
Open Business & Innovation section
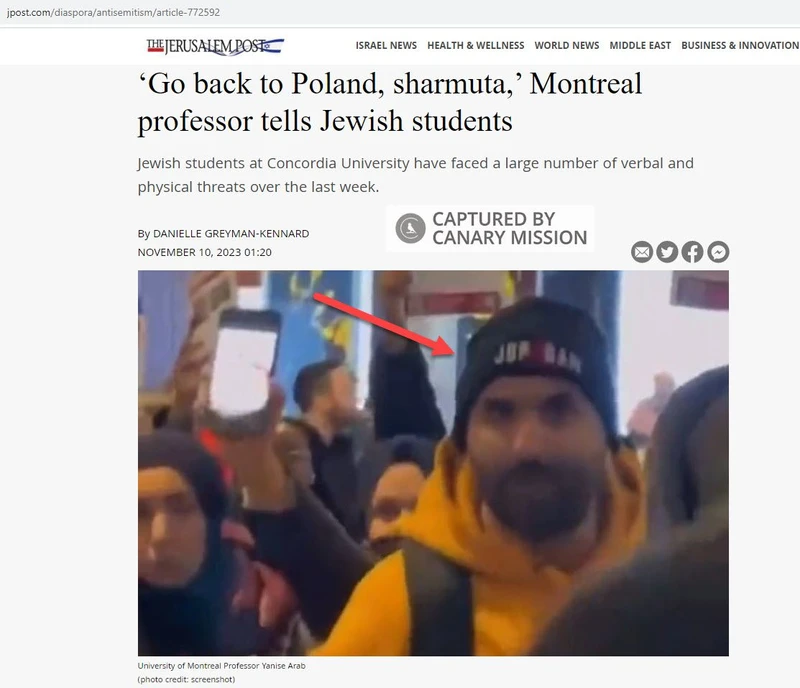coord(740,45)
